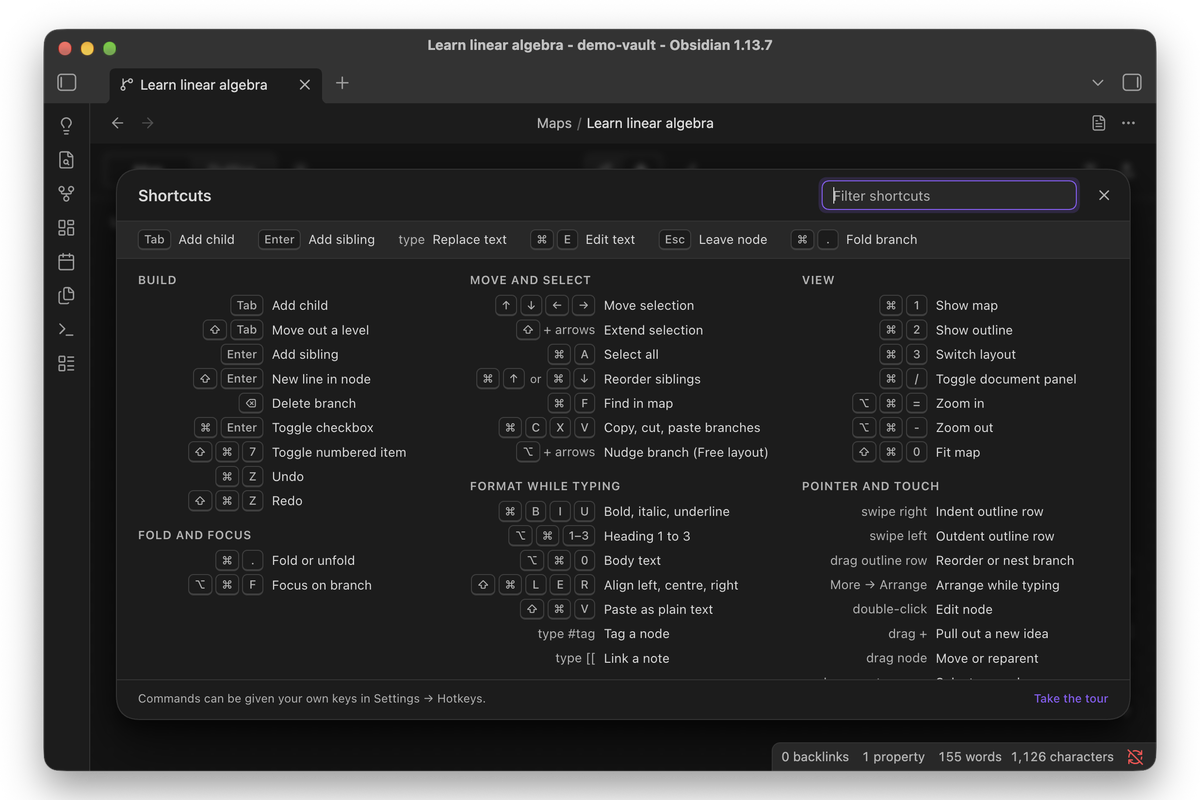Click the Undo shortcut label
The width and height of the screenshot is (1200, 800).
288,477
